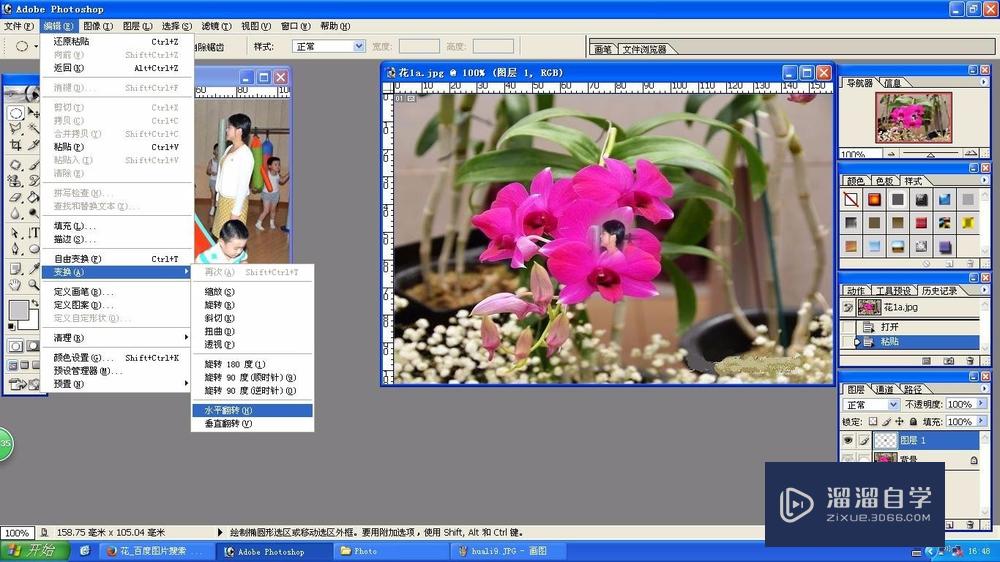Select the Polygonal Lasso tool
Image resolution: width=1000 pixels, height=562 pixels.
point(16,129)
